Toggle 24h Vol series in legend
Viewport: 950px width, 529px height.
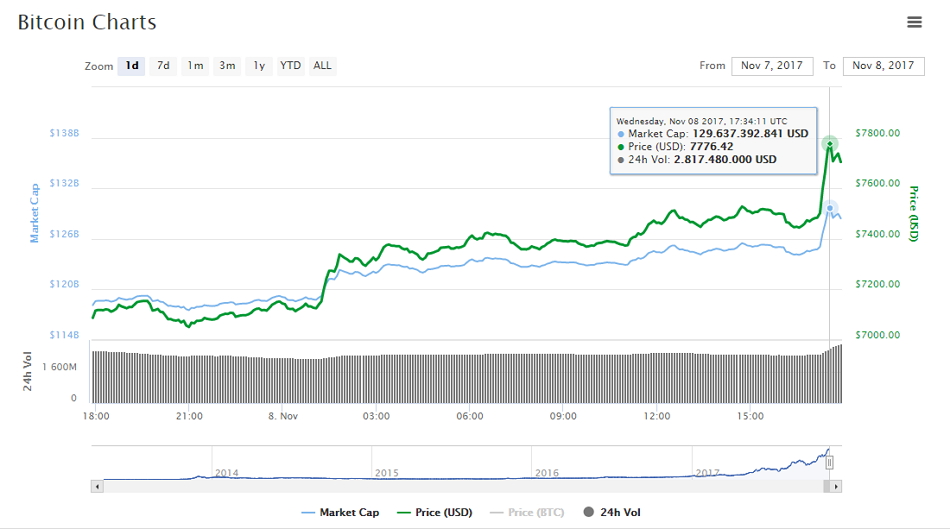pos(611,513)
